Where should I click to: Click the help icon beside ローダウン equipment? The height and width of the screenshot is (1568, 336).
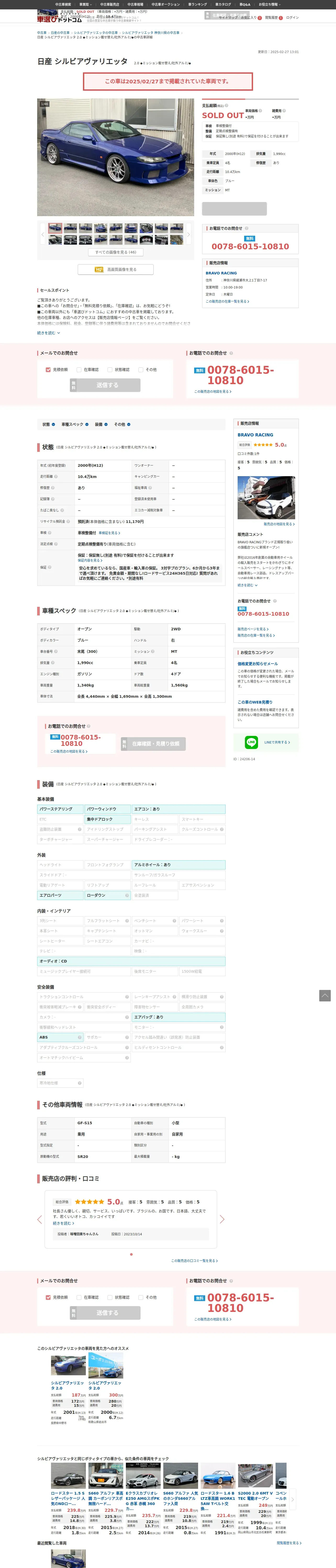point(127,895)
